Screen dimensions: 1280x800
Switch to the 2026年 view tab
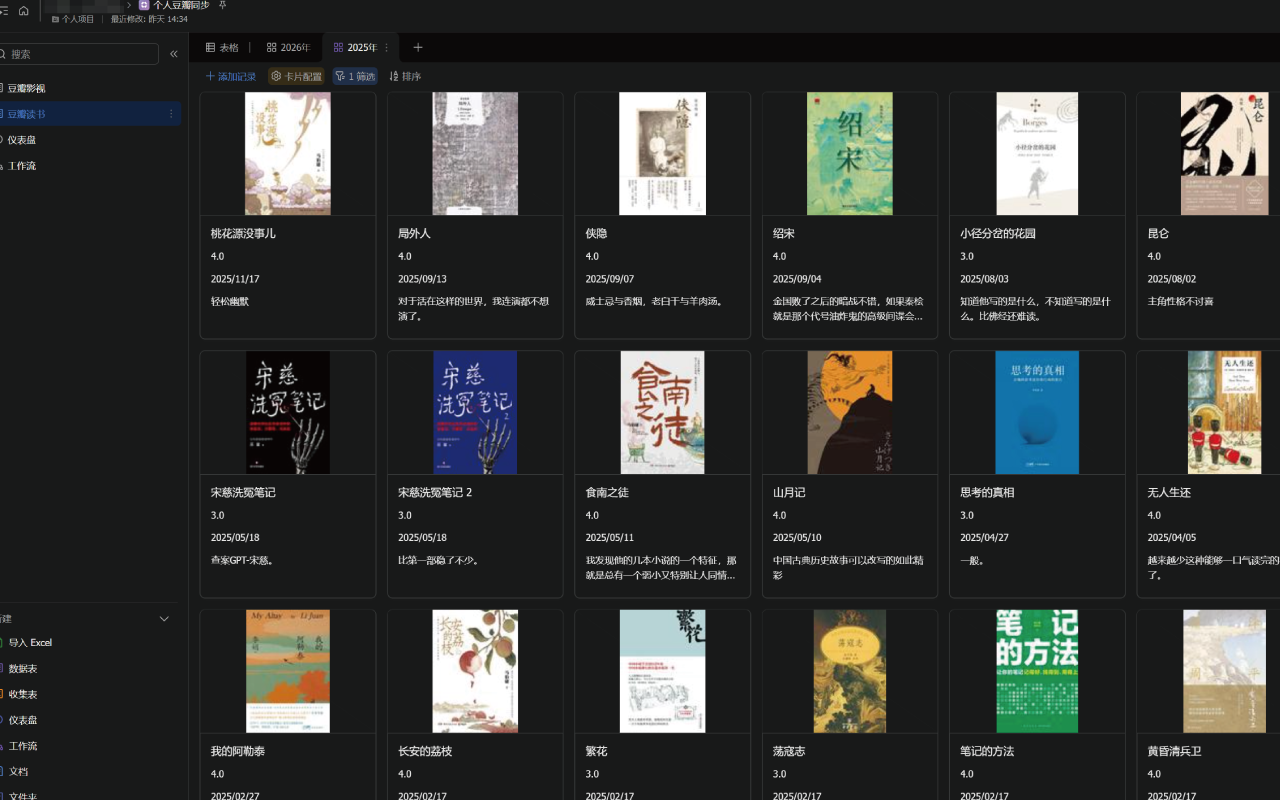[288, 47]
